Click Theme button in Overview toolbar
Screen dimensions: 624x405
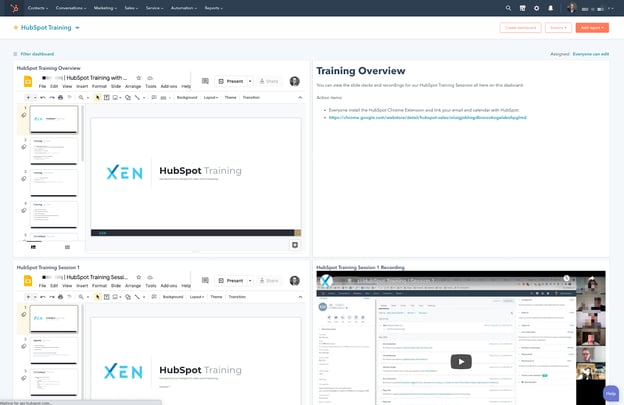coord(230,97)
